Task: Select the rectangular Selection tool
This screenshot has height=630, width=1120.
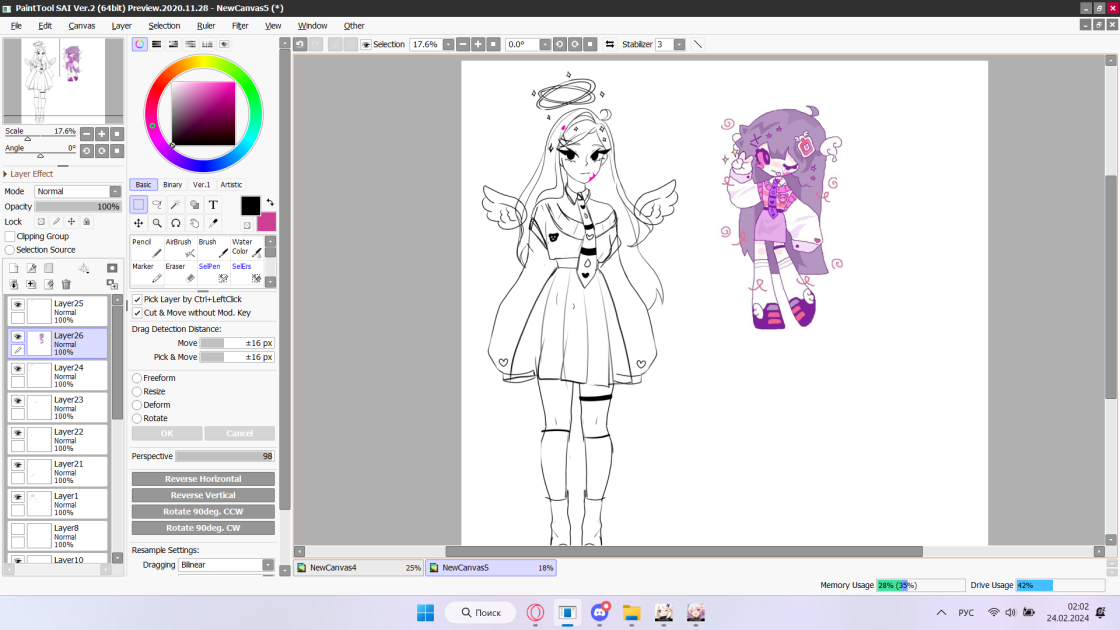Action: pos(139,204)
